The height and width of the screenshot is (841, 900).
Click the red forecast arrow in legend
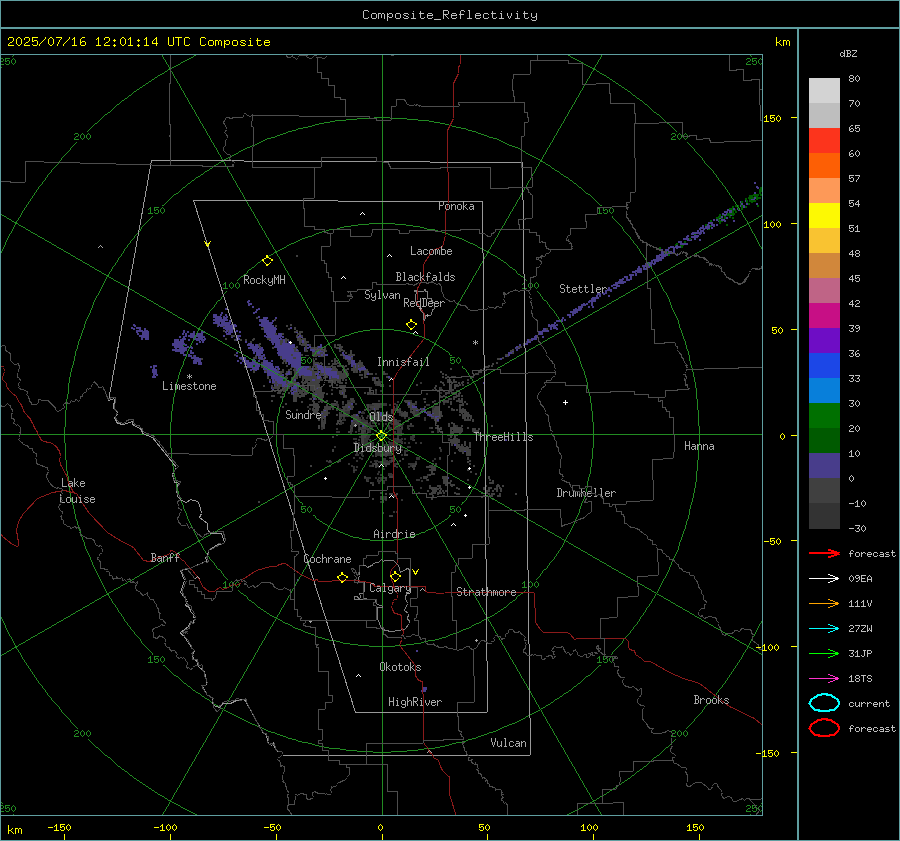pyautogui.click(x=824, y=553)
